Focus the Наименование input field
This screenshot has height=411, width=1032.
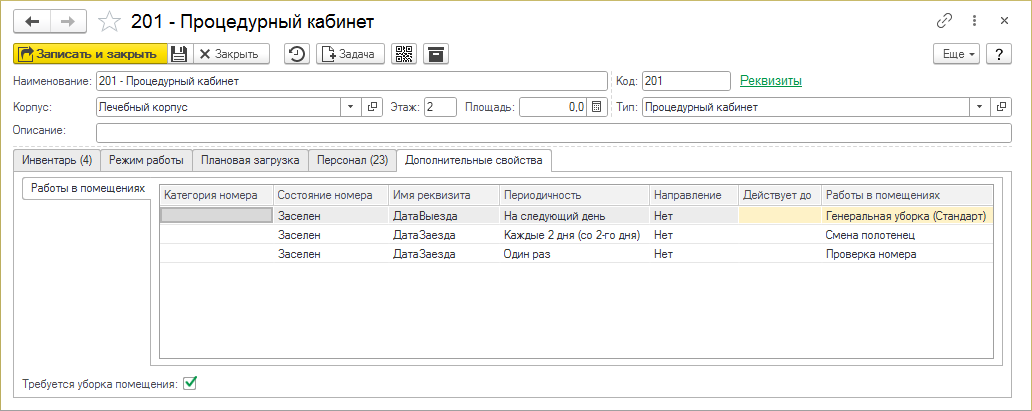pos(351,81)
